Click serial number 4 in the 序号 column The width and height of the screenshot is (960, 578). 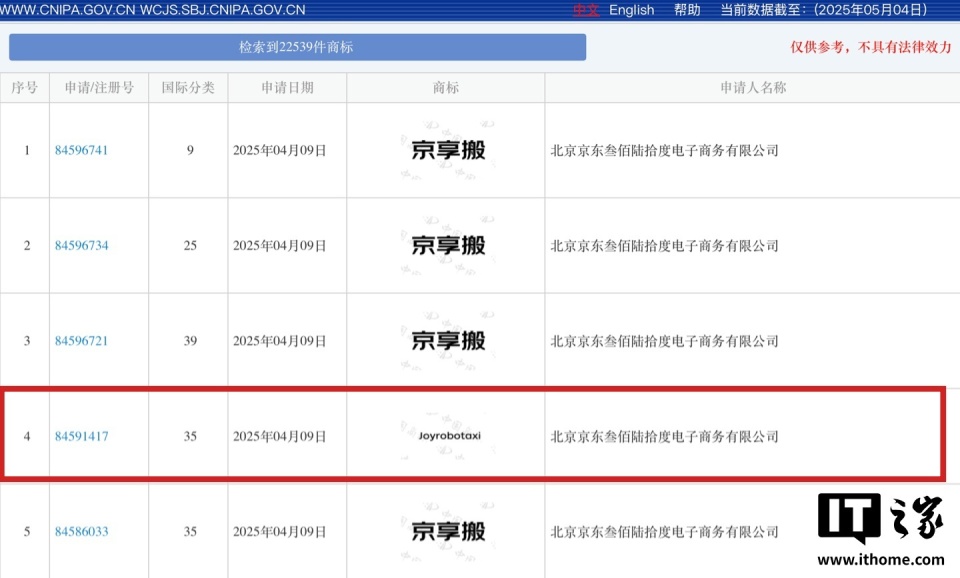point(26,437)
